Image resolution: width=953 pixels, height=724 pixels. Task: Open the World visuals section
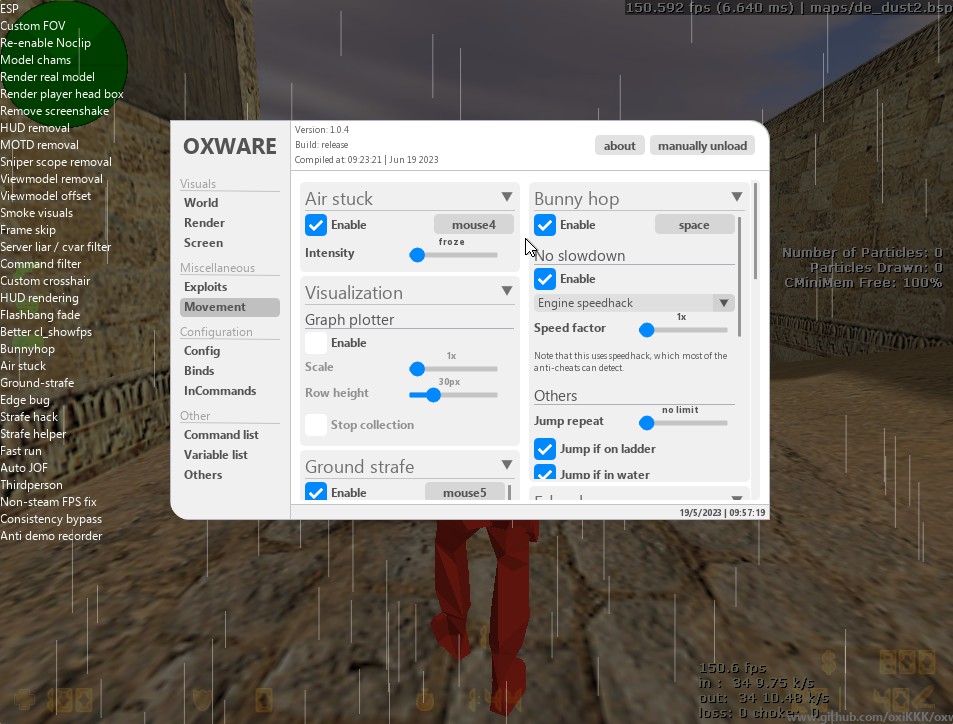pos(201,202)
